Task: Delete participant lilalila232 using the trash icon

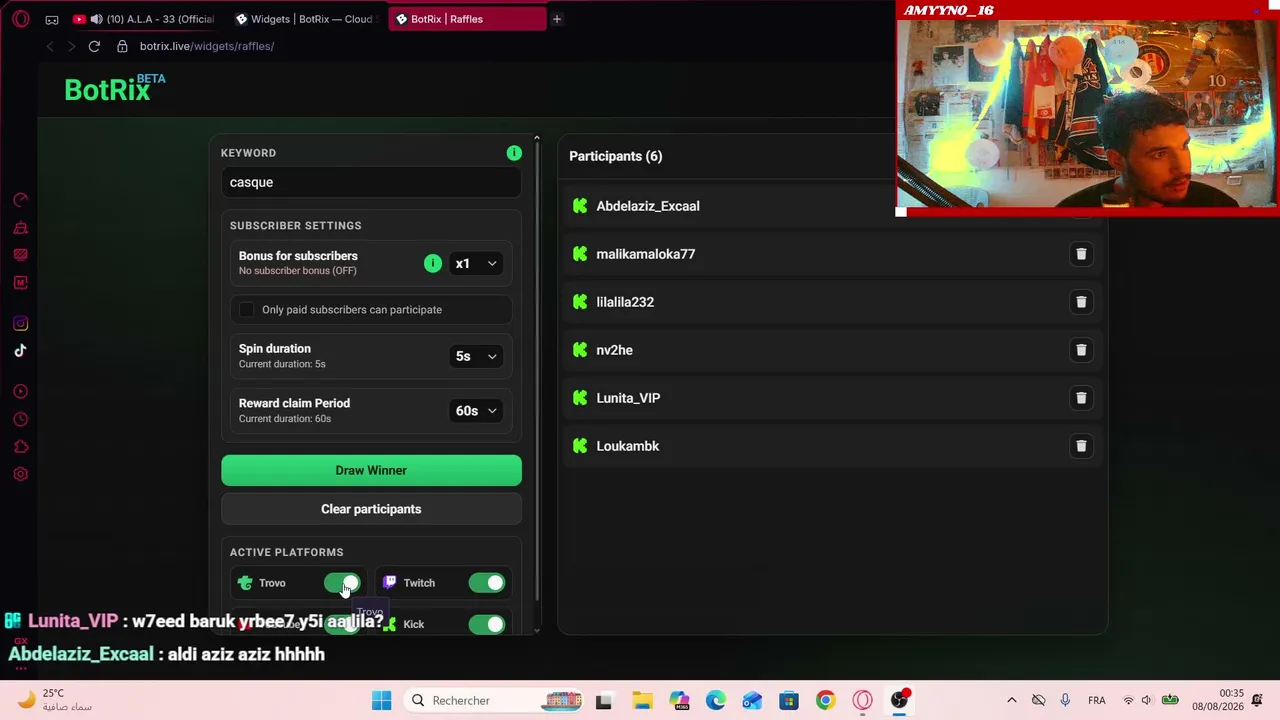Action: point(1081,302)
